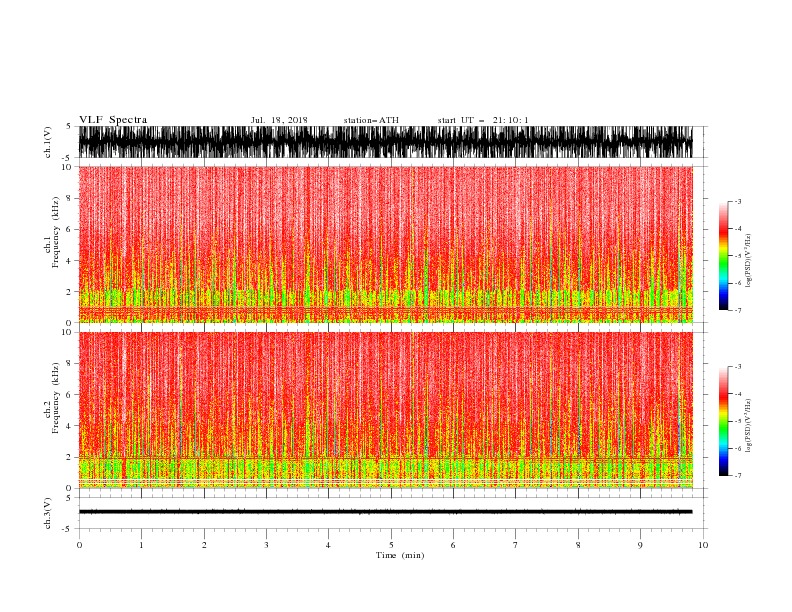Click the "1" tick on the time axis
This screenshot has width=792, height=612.
click(x=141, y=545)
